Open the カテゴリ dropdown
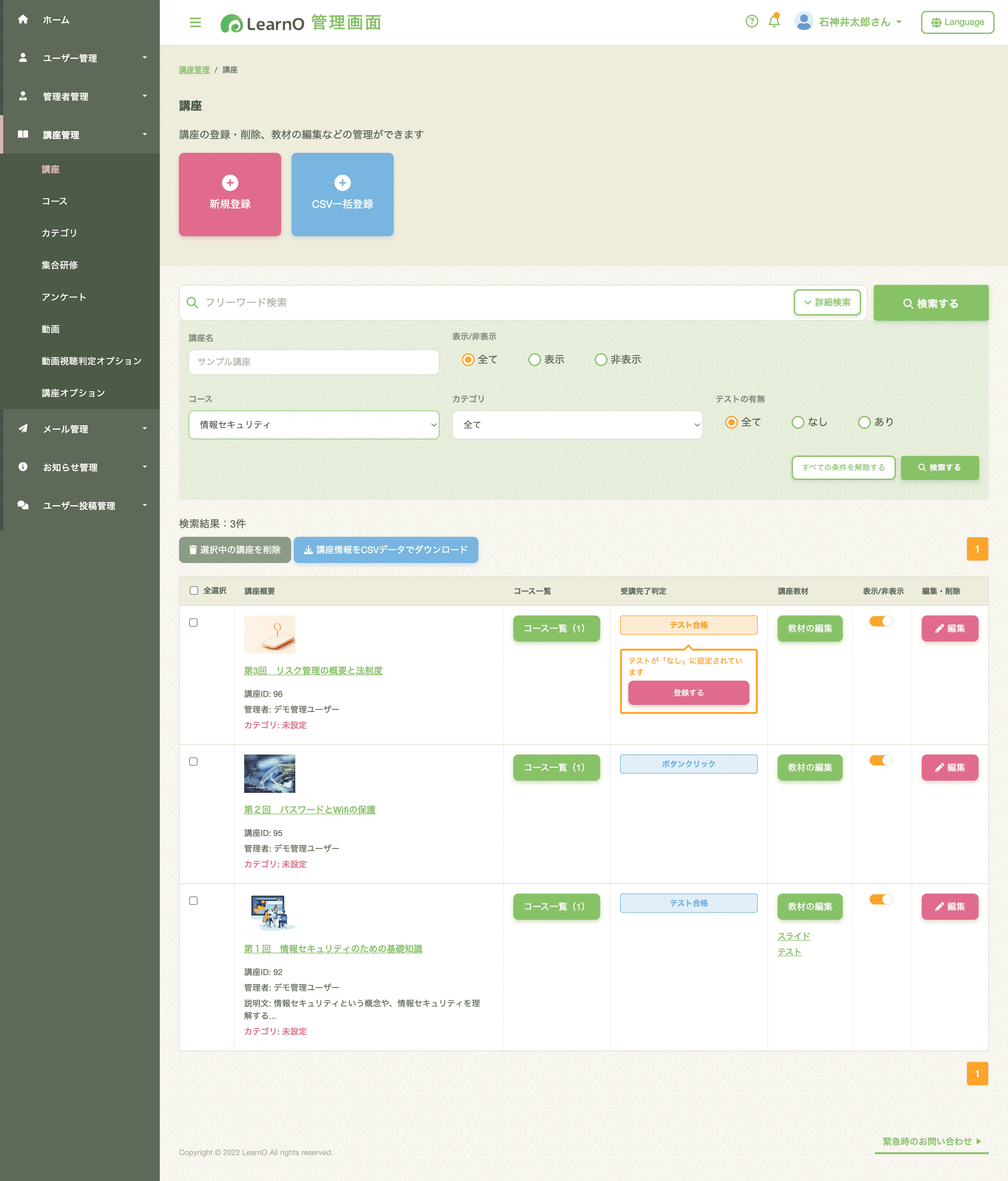 tap(577, 425)
